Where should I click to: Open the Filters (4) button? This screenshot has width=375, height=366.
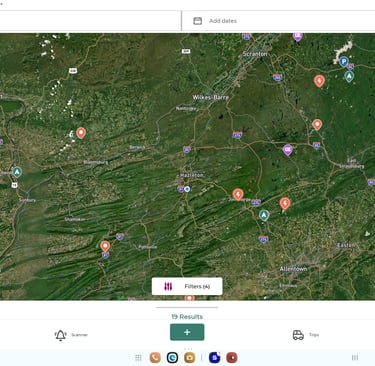coord(187,286)
